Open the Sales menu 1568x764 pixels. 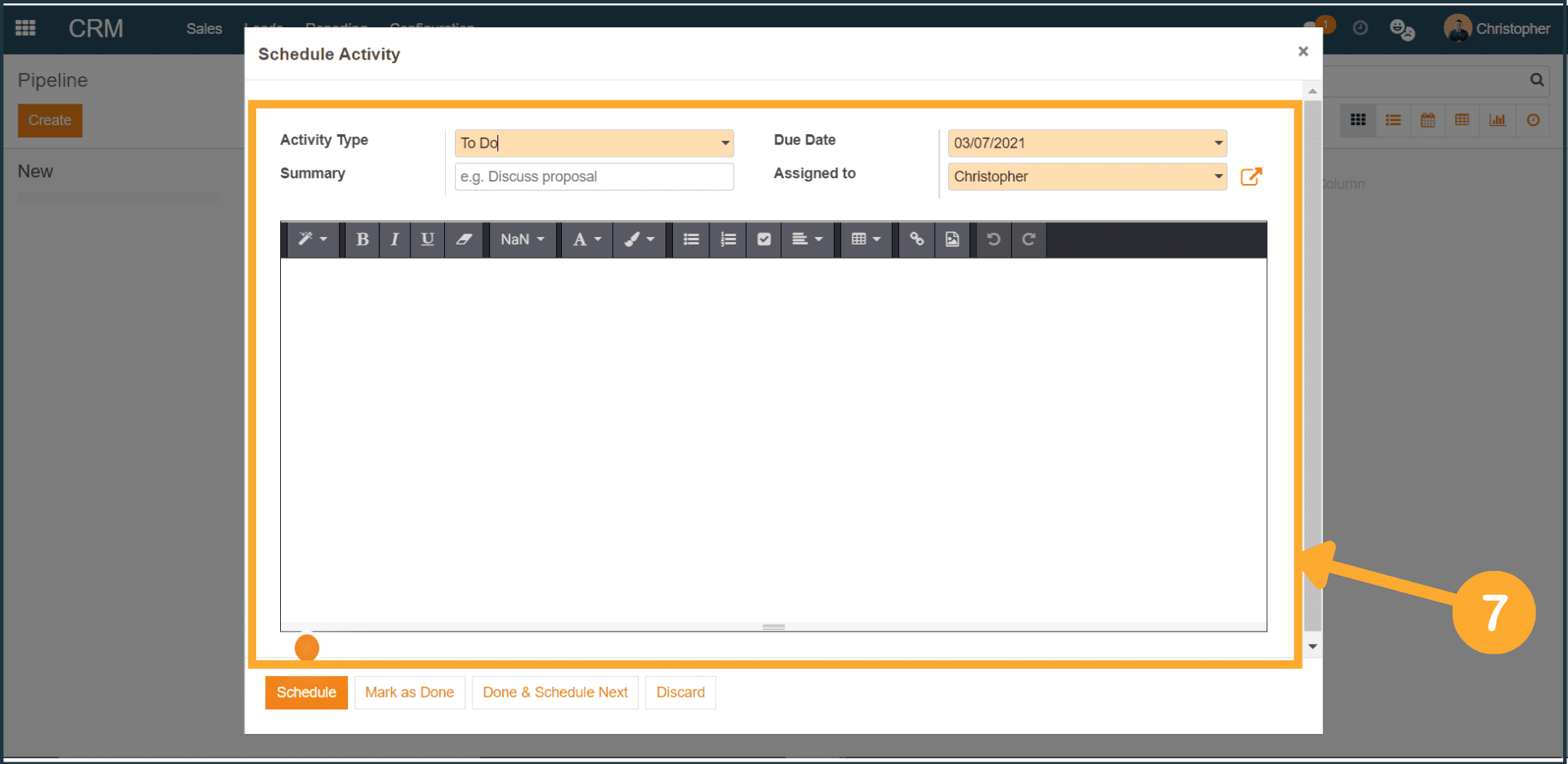tap(204, 29)
